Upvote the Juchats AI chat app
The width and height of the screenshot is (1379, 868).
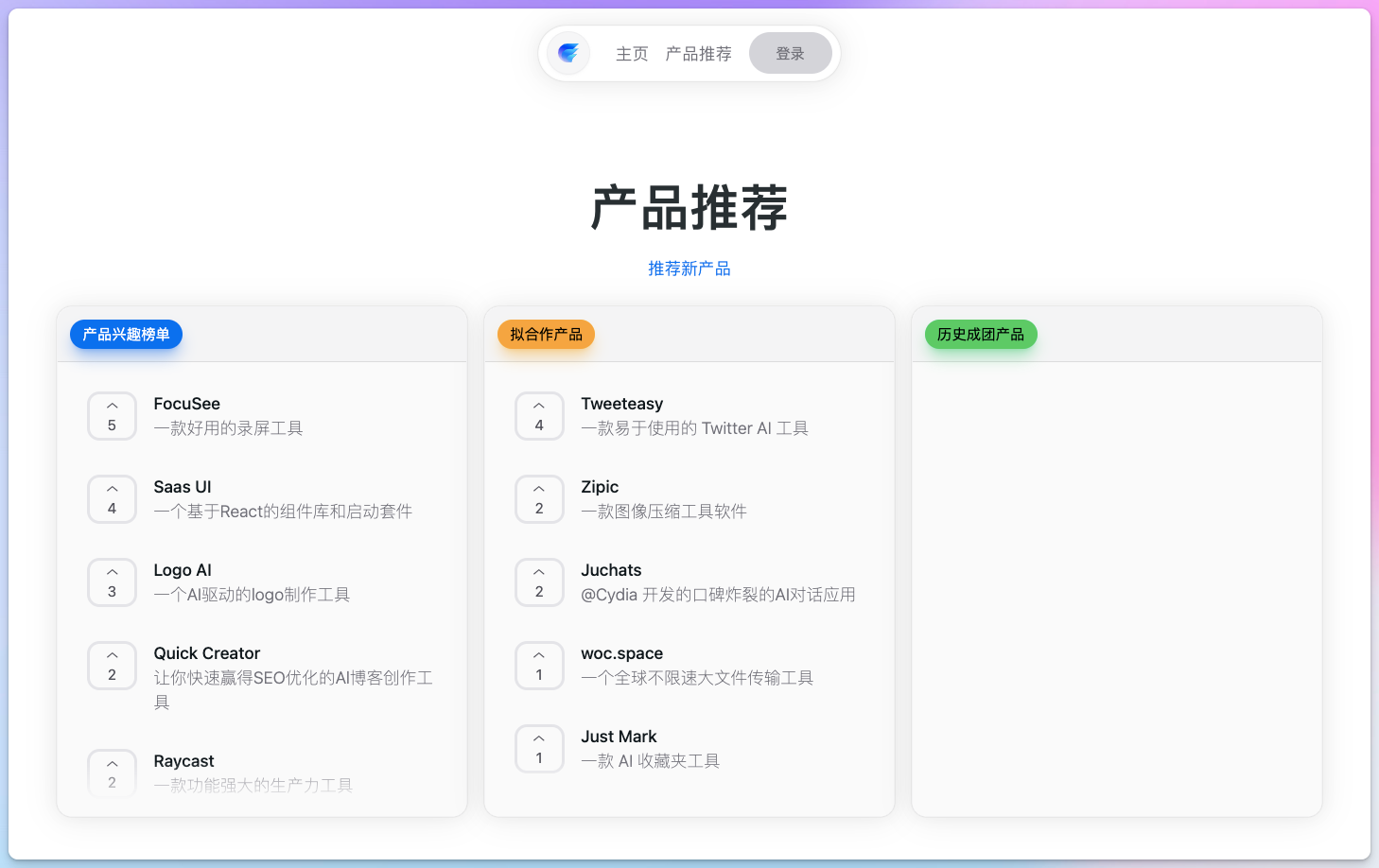pos(539,582)
